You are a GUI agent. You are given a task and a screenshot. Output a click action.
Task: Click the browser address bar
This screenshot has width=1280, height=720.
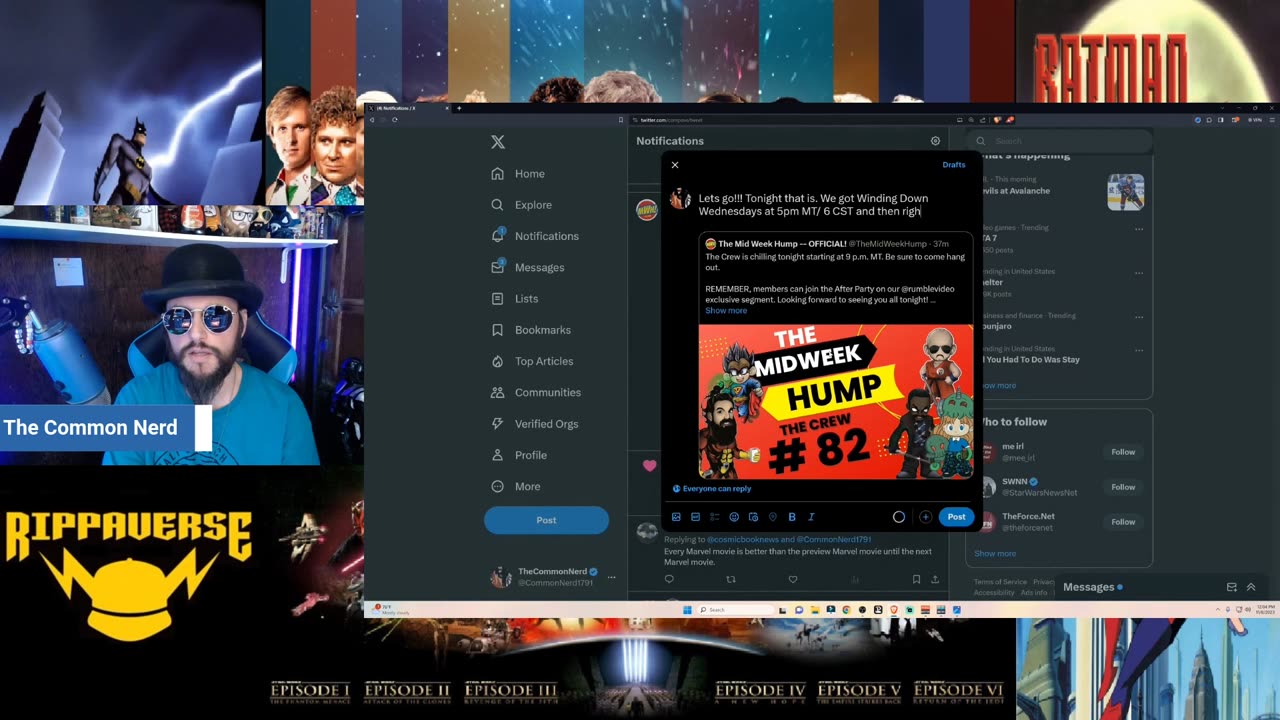pyautogui.click(x=790, y=120)
